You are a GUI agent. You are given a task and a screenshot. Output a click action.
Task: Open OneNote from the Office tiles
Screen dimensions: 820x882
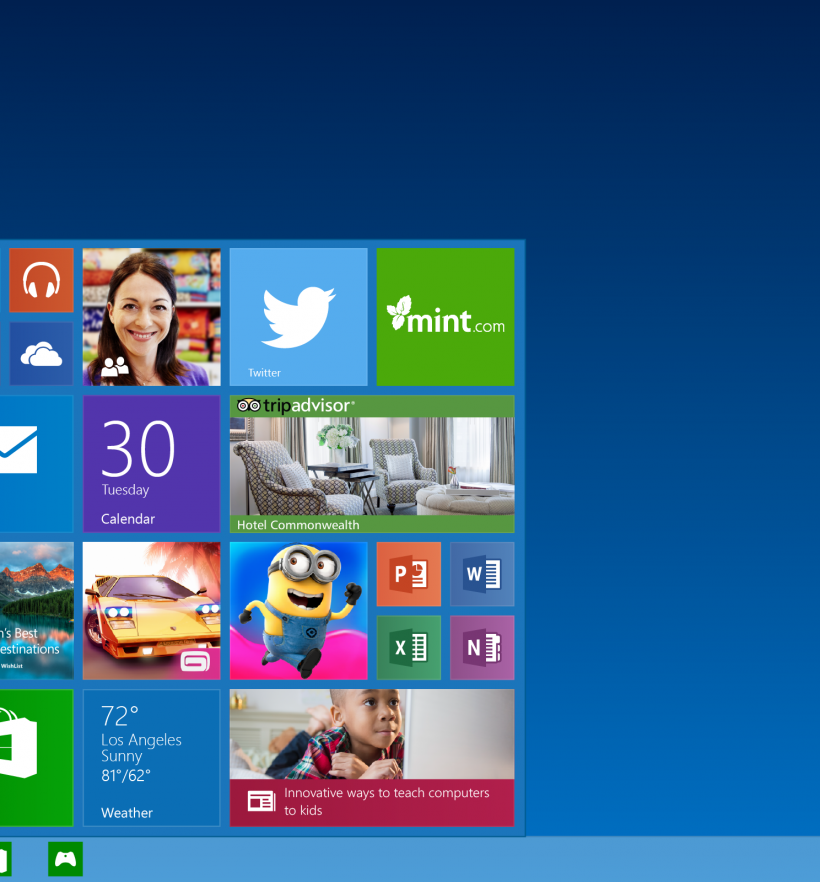tap(482, 648)
